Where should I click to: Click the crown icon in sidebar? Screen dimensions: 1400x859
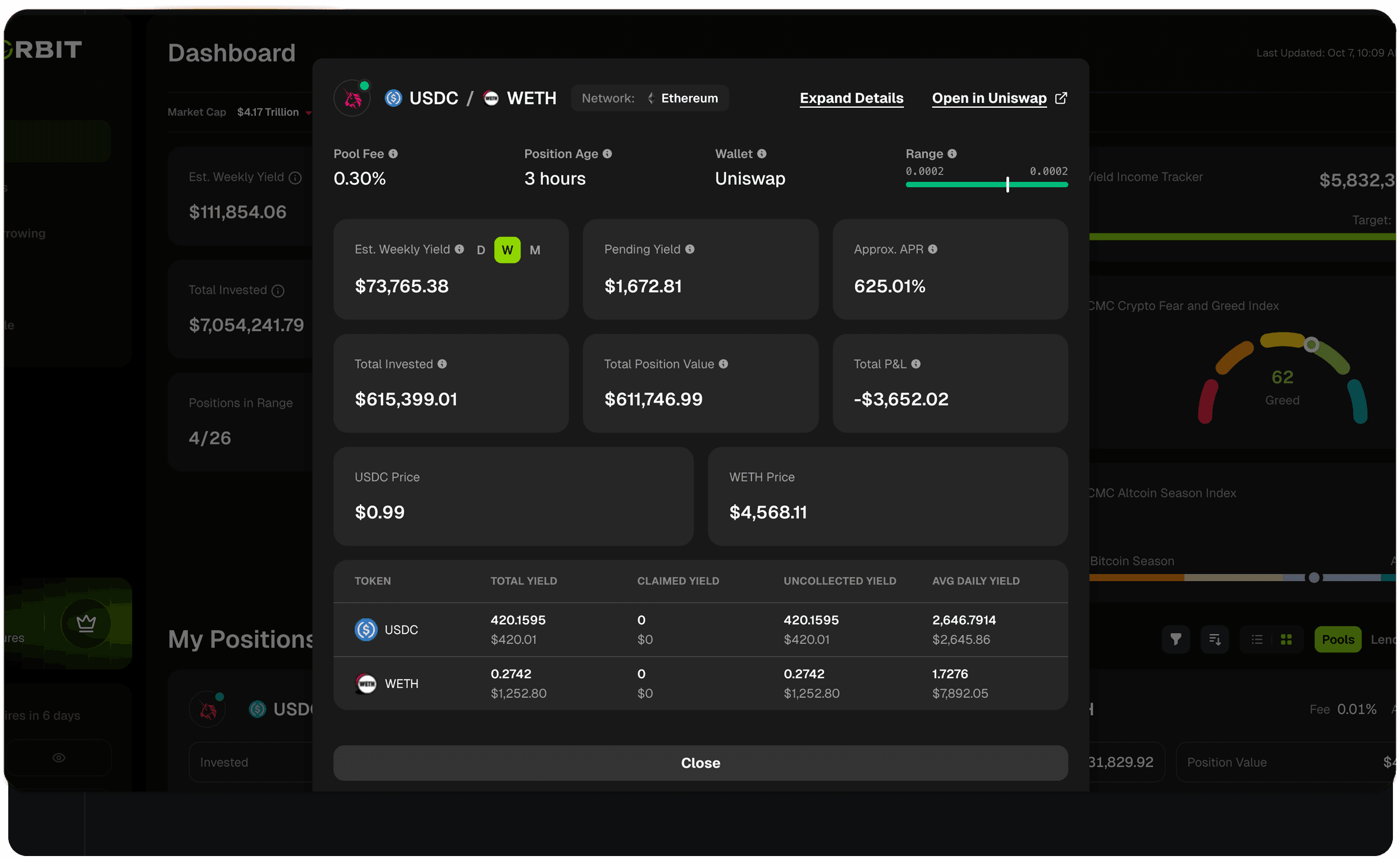pos(86,623)
